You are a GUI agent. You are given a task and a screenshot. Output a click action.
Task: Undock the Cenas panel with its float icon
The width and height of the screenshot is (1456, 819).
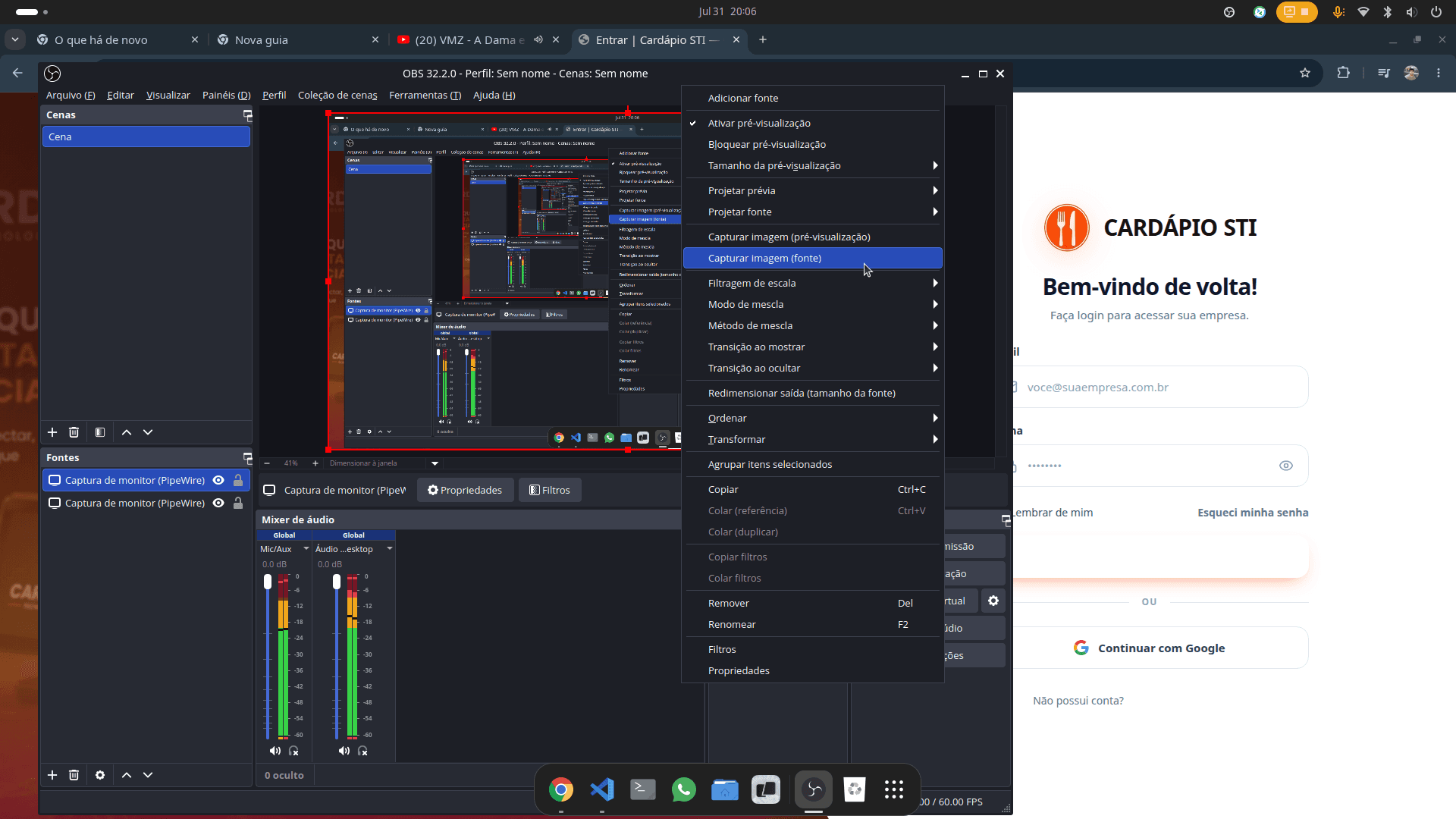(x=247, y=115)
